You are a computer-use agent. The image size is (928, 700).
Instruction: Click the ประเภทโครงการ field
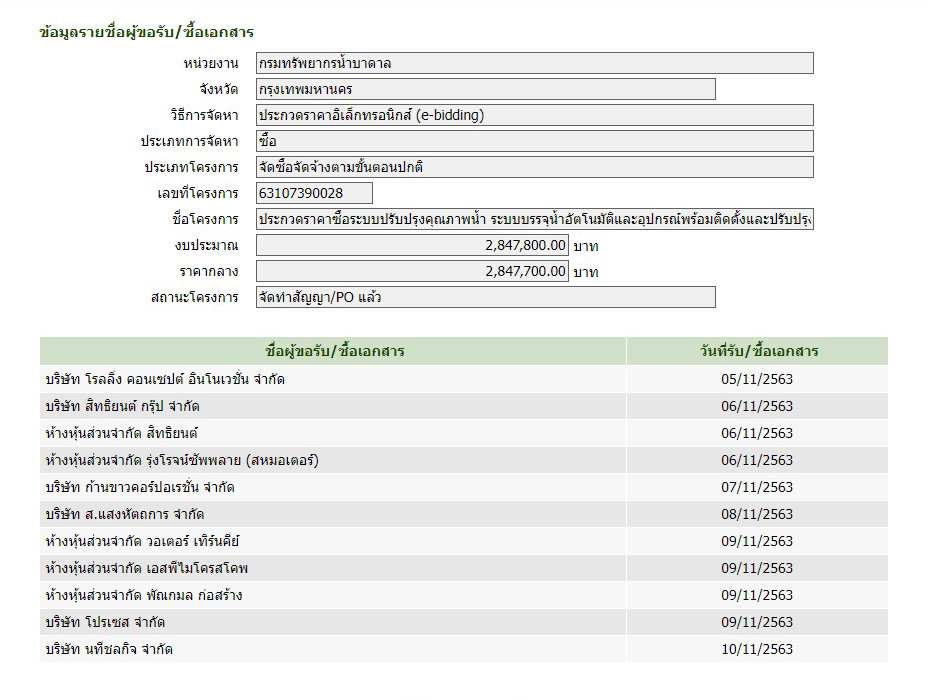coord(534,167)
